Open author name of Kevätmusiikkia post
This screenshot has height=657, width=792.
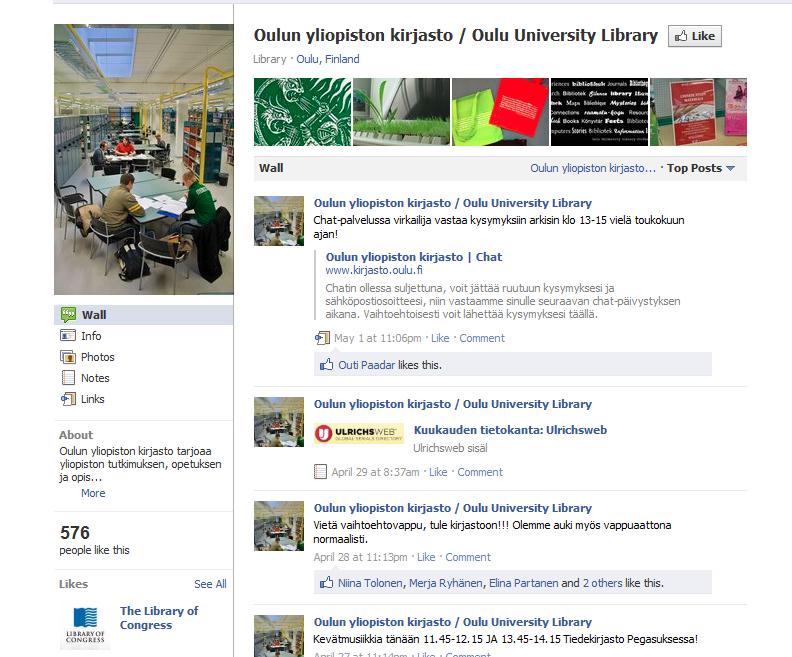tap(453, 622)
